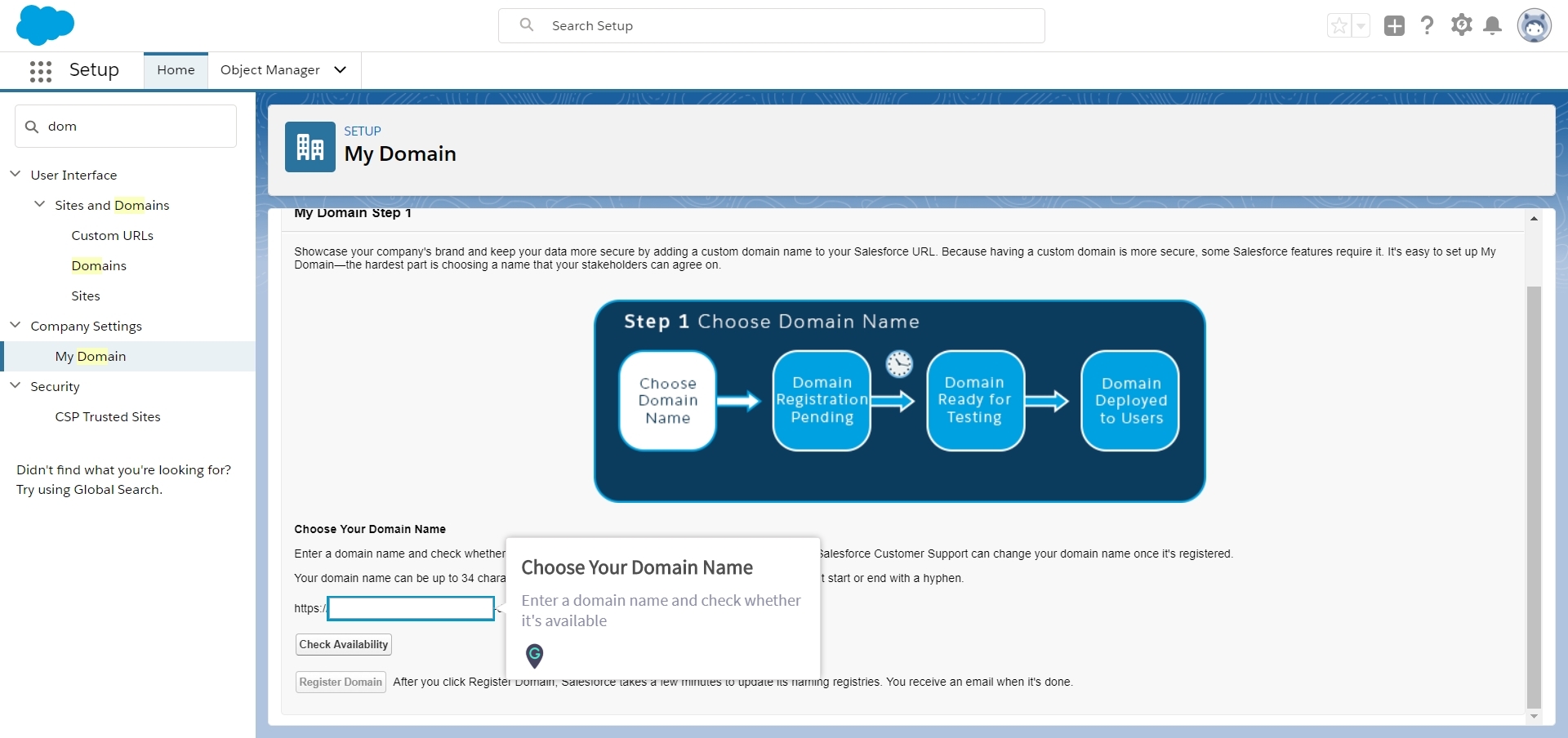Click the domain name input field
Viewport: 1568px width, 738px height.
(x=412, y=608)
